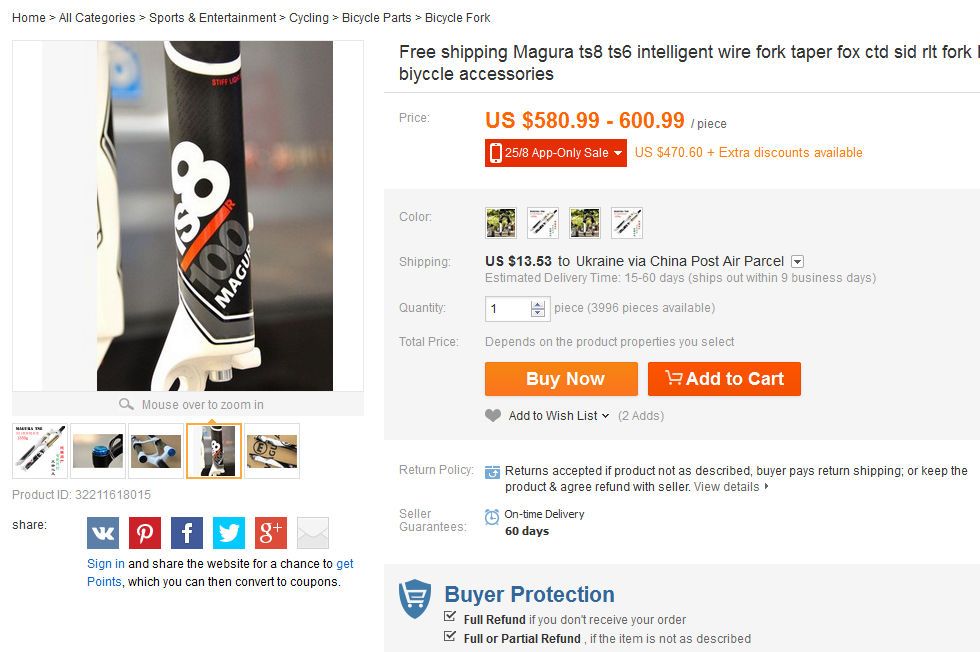Expand Add to Wish List dropdown

(605, 416)
